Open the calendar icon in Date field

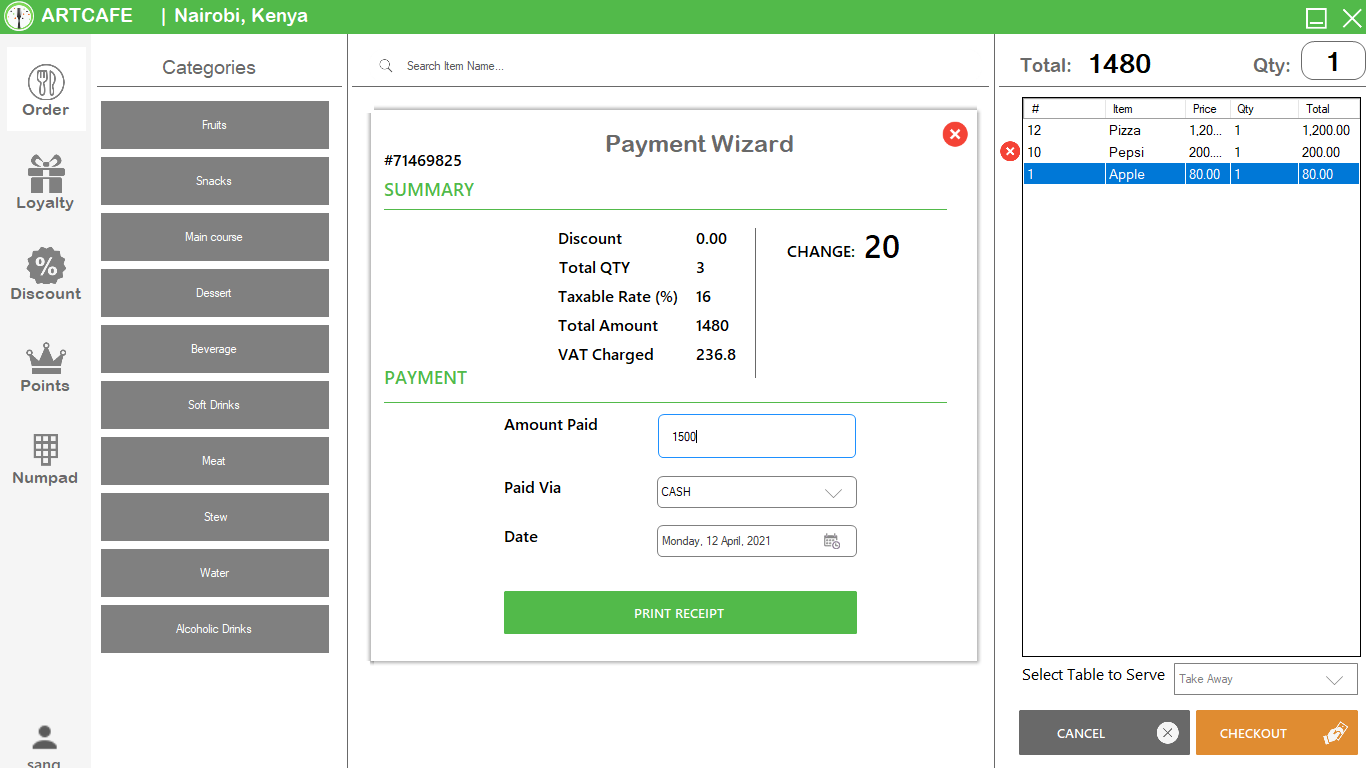point(833,540)
